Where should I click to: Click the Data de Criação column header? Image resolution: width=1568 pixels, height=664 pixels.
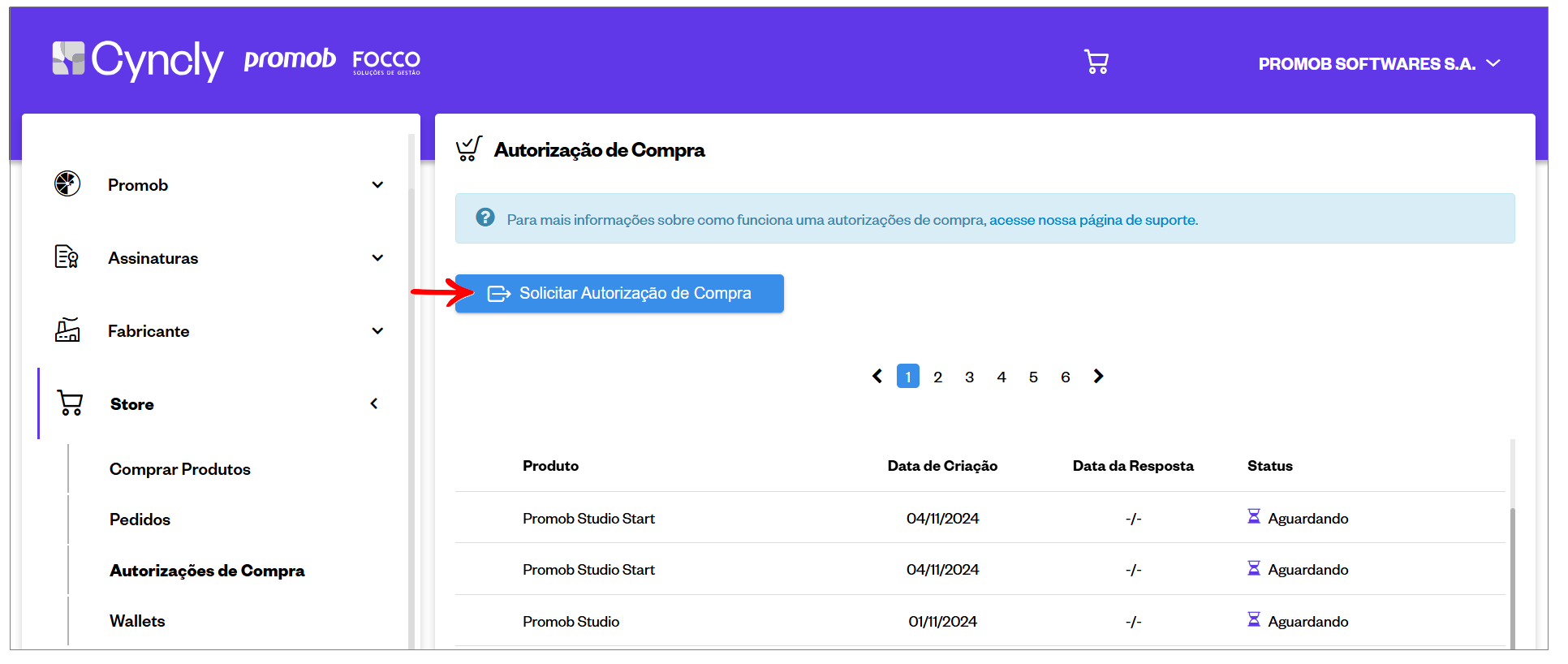coord(942,466)
